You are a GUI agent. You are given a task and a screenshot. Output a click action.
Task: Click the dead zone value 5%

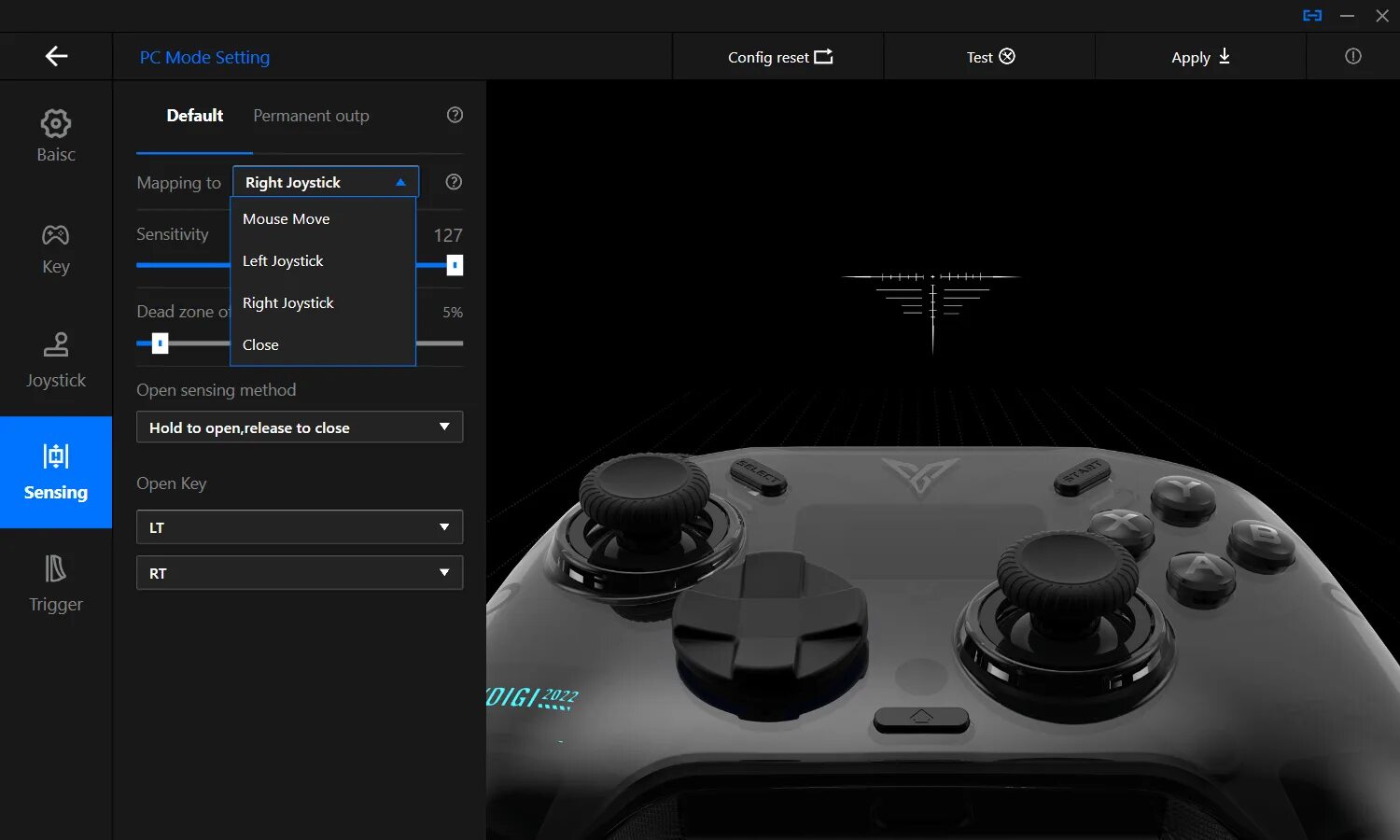point(453,312)
